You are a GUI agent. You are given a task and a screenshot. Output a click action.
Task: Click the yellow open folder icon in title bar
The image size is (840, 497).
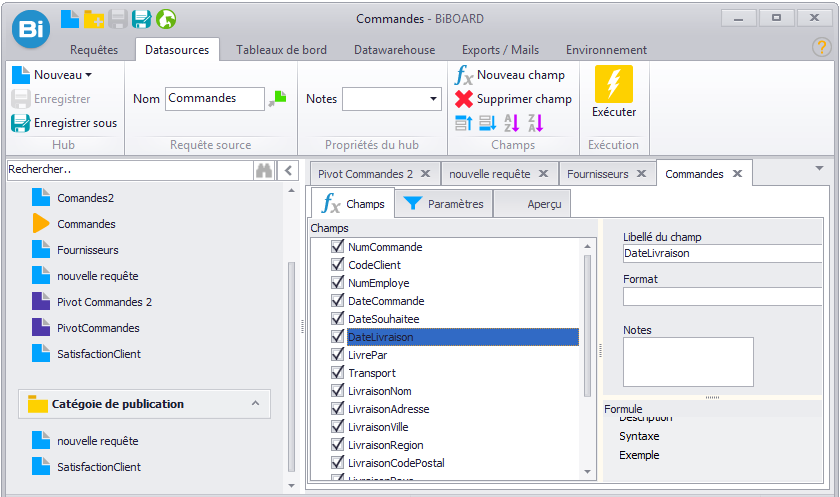[x=94, y=19]
